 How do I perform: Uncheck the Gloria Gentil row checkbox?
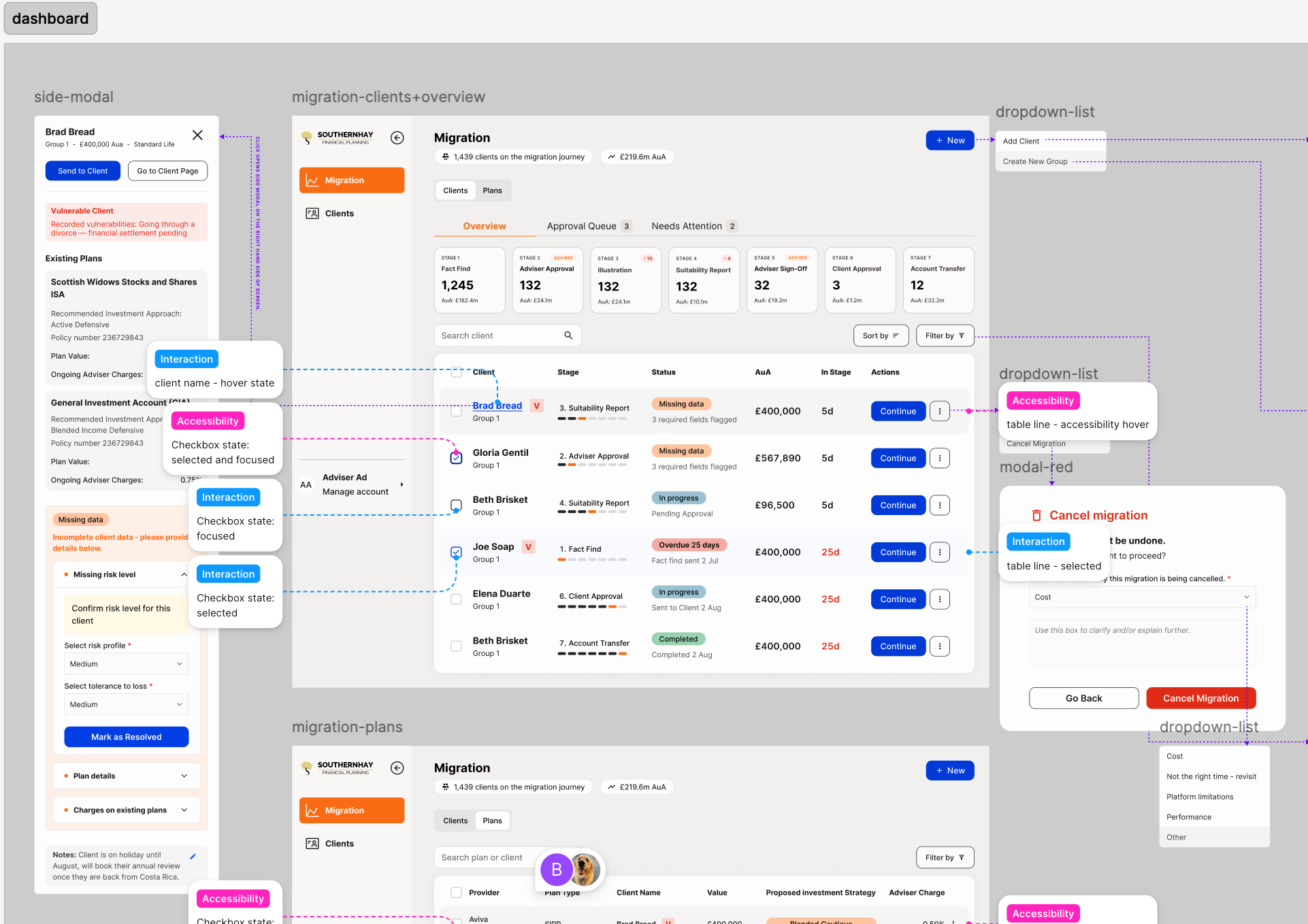(x=456, y=458)
